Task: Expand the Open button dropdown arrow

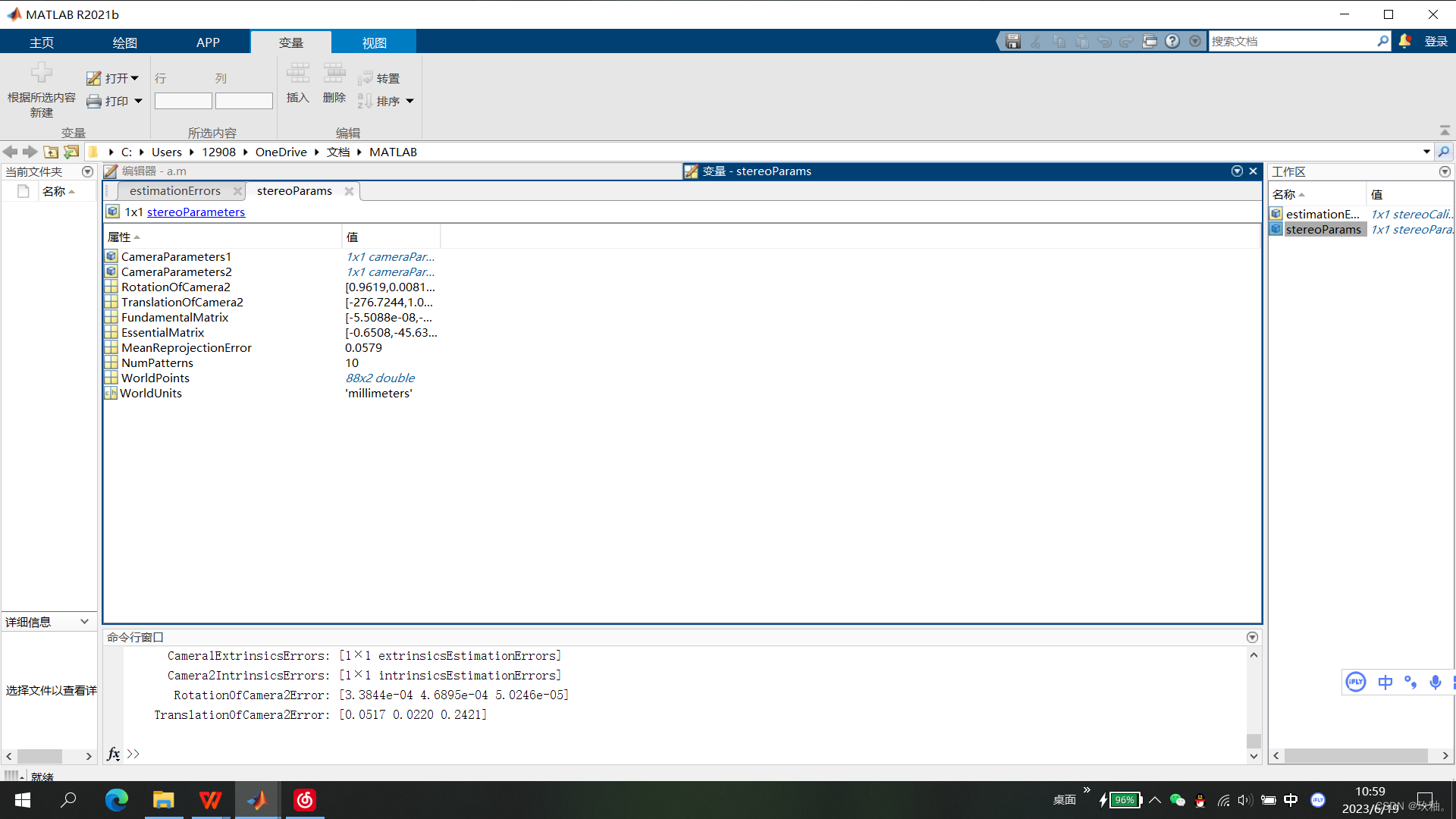Action: [x=135, y=78]
